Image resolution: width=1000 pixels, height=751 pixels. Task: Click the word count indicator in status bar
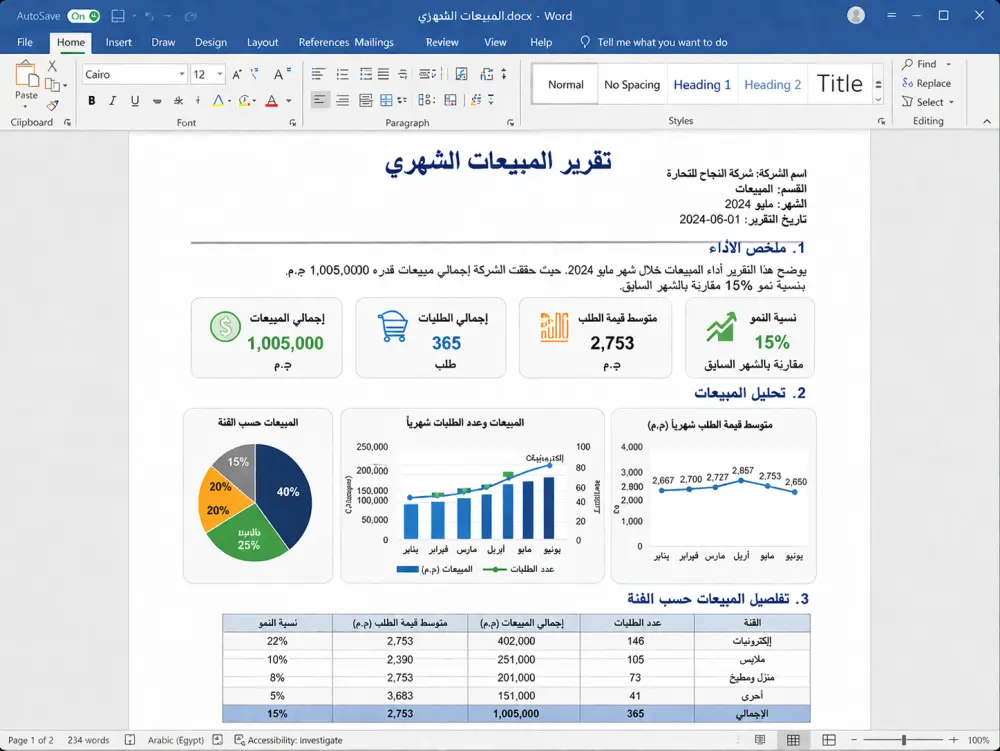point(88,740)
